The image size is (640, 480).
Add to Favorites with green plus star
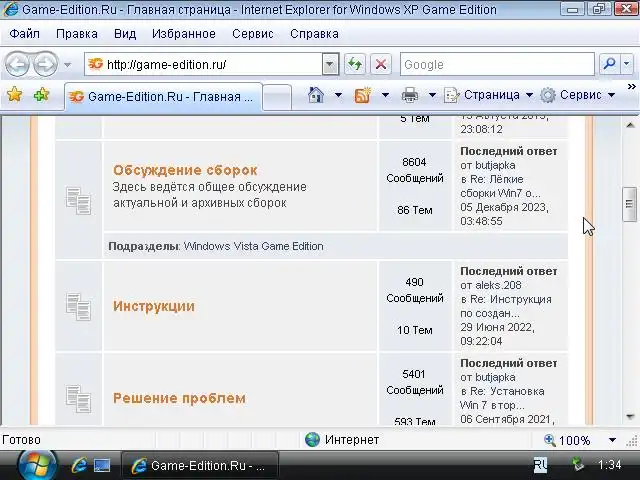pos(41,95)
